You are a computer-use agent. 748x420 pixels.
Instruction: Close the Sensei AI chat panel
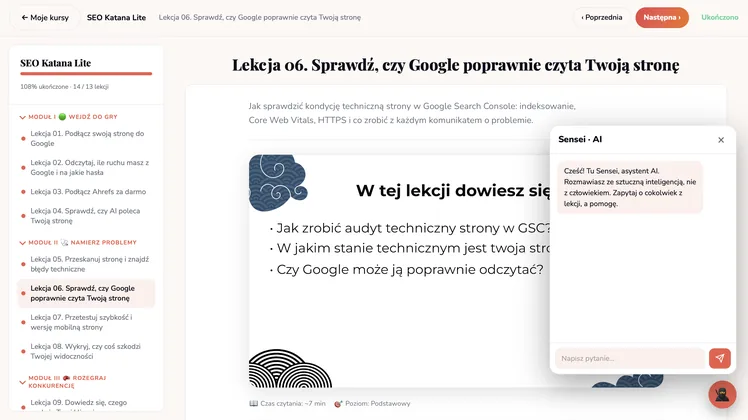721,140
